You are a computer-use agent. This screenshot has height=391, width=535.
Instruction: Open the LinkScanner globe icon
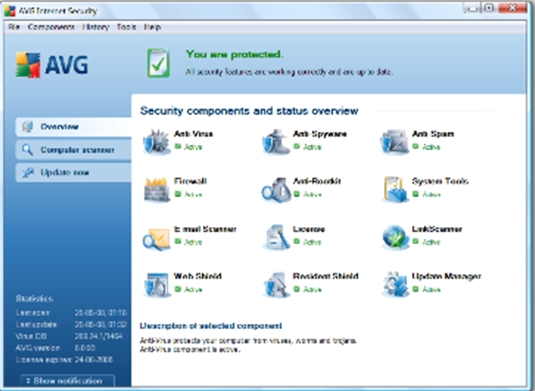point(395,237)
